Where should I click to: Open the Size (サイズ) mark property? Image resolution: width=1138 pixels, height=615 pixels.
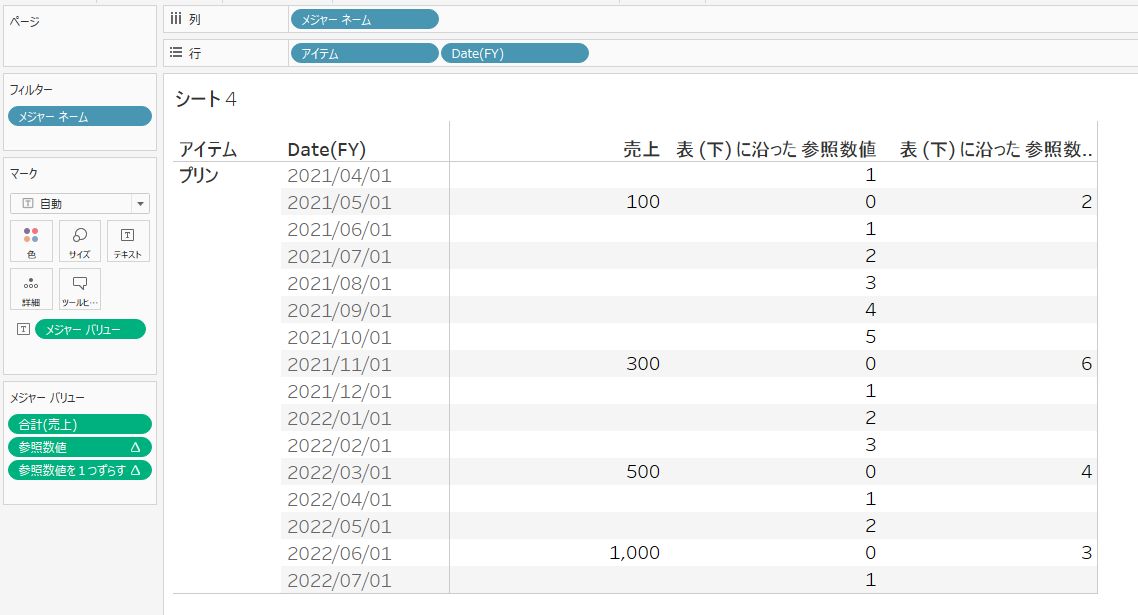[x=80, y=241]
